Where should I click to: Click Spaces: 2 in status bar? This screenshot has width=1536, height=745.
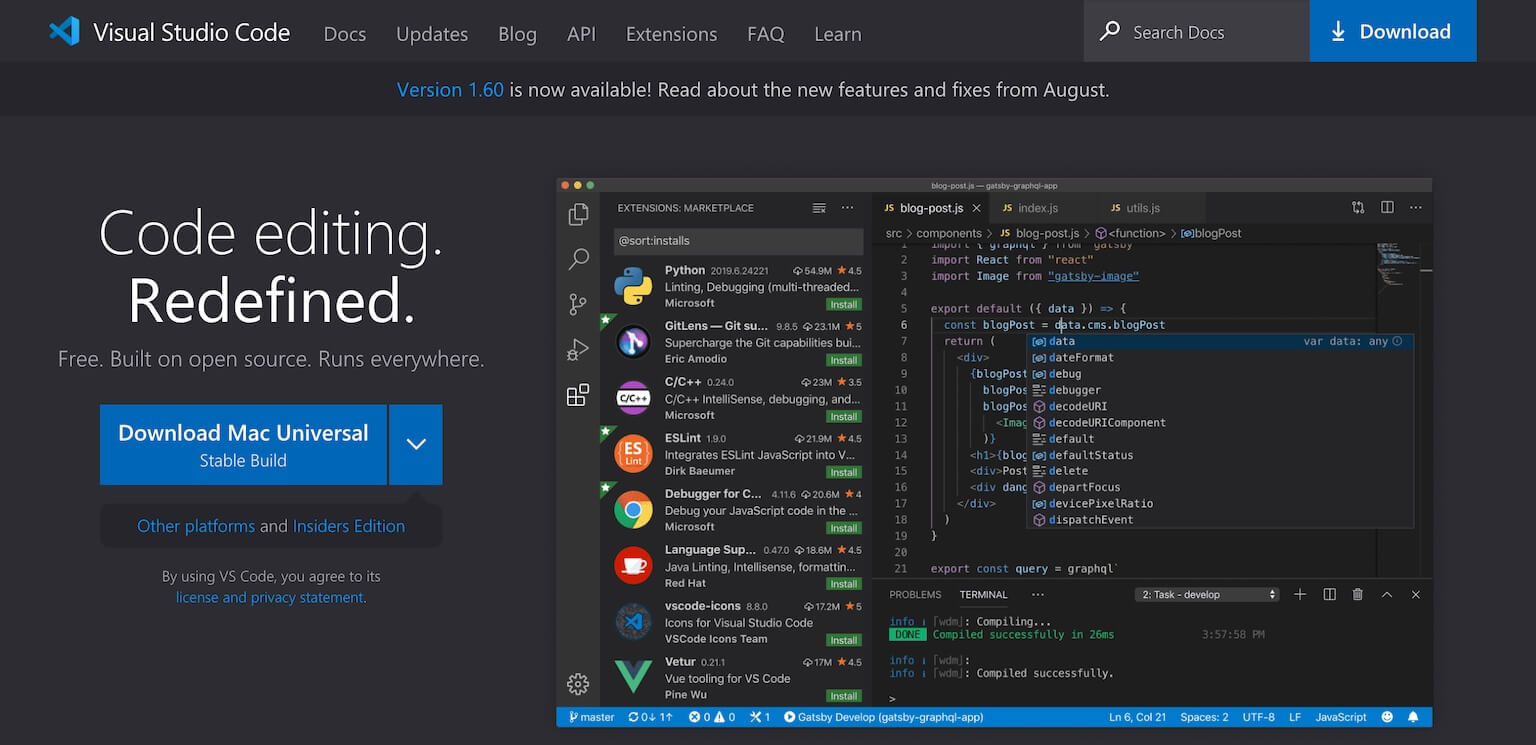coord(1204,717)
